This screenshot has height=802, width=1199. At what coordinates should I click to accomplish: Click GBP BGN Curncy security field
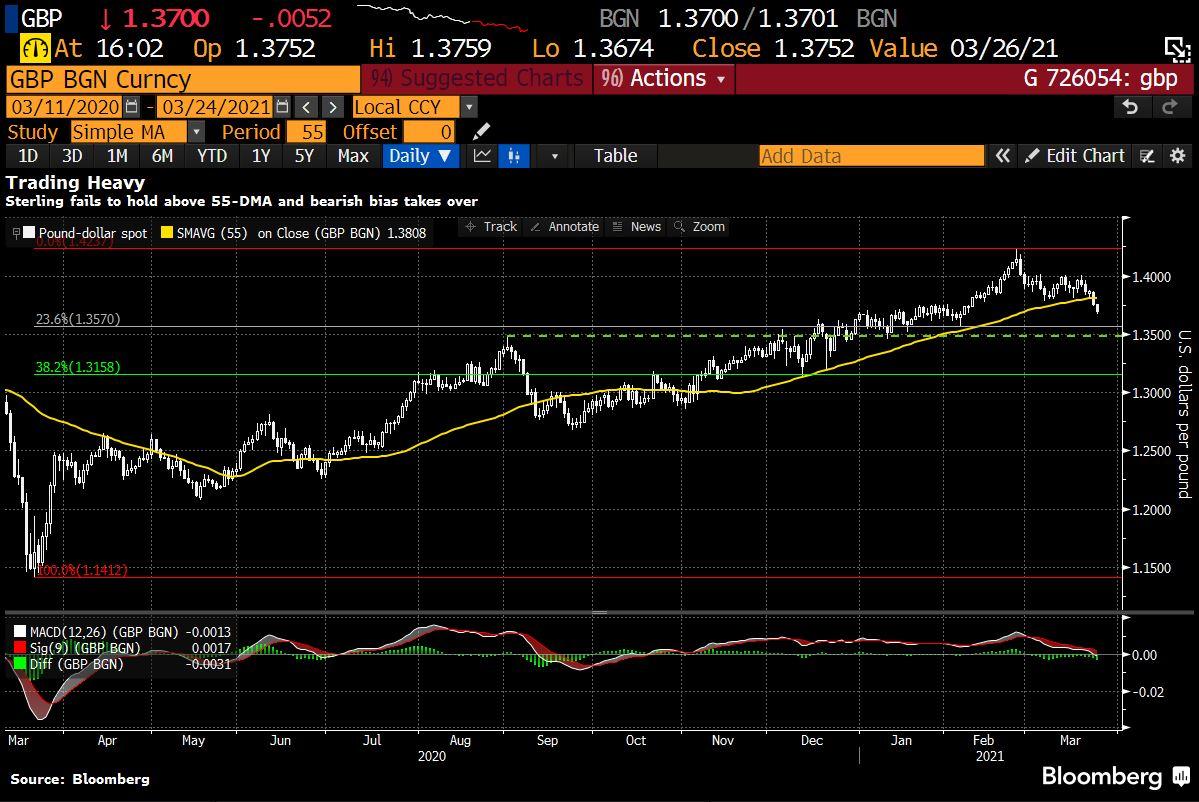click(182, 80)
